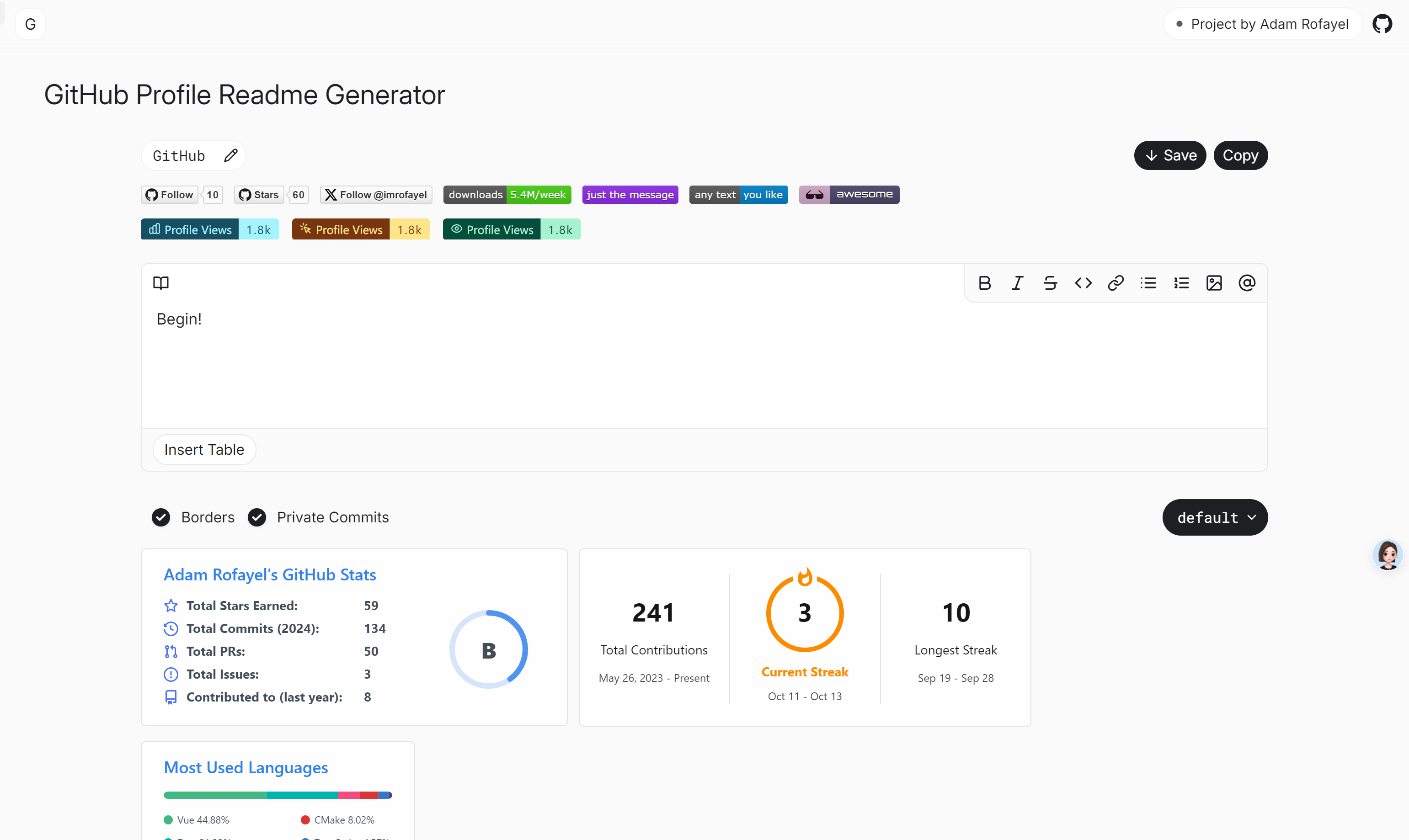The height and width of the screenshot is (840, 1409).
Task: Select the green Profile Views badge
Action: pyautogui.click(x=512, y=229)
